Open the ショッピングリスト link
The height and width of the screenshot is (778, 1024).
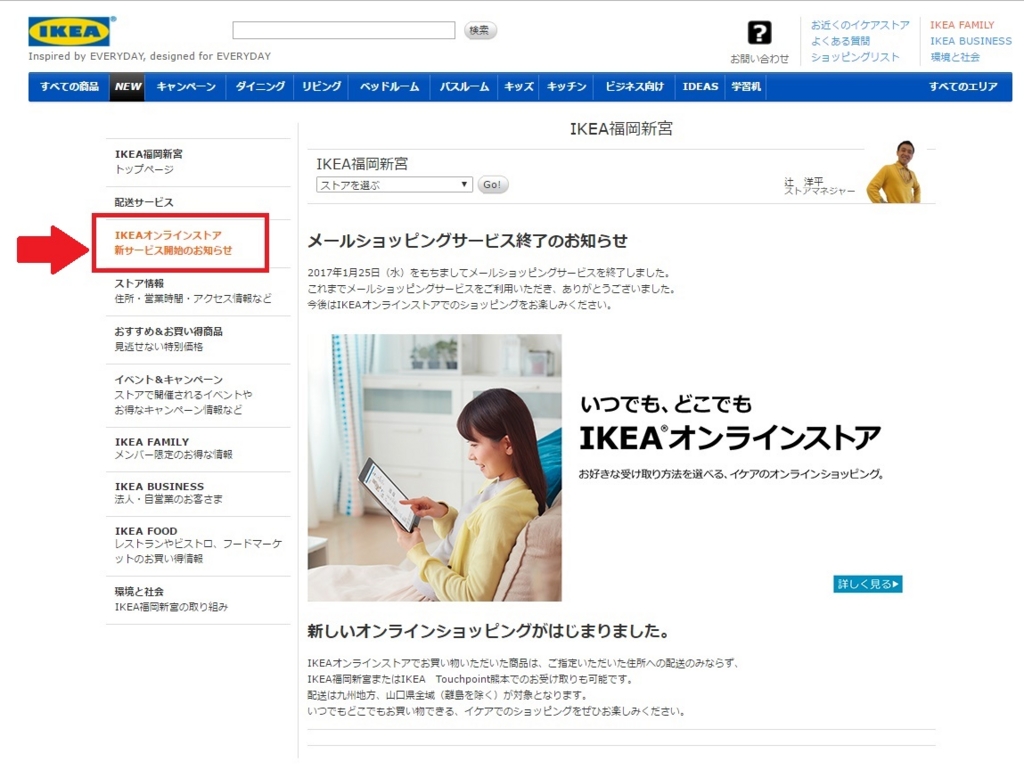tap(855, 57)
